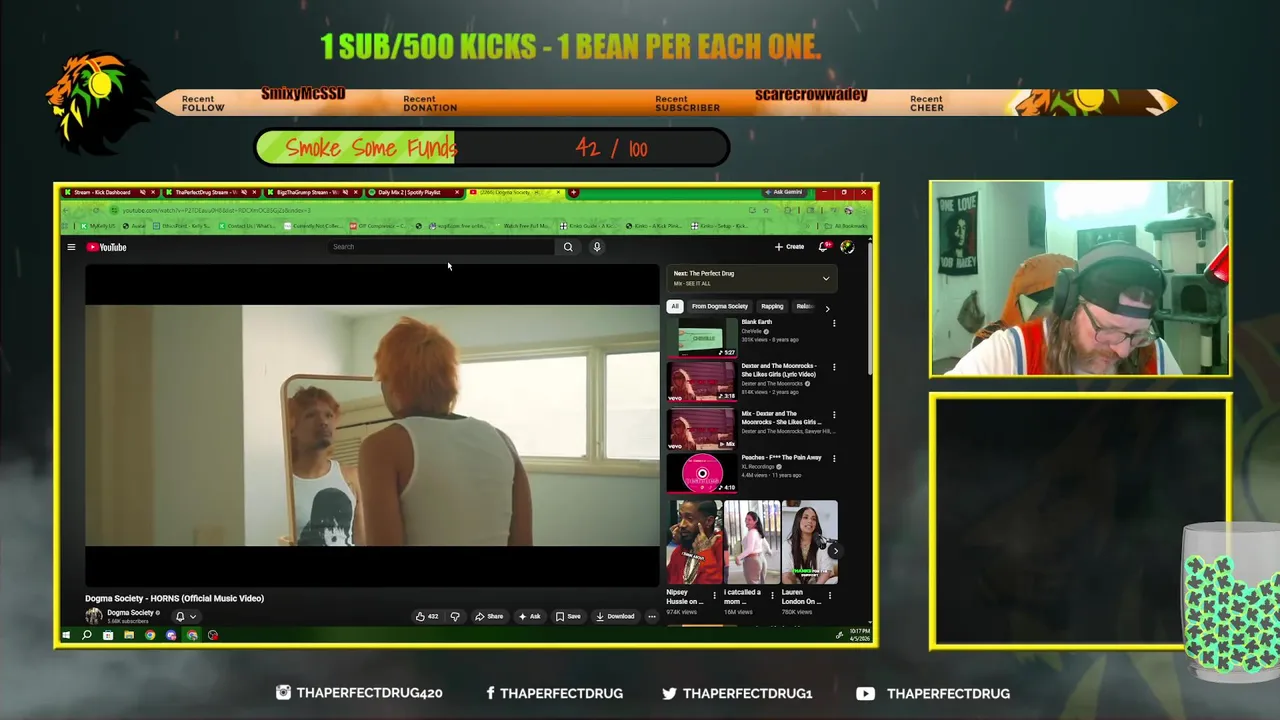1280x720 pixels.
Task: Click the YouTube logo
Action: tap(106, 247)
